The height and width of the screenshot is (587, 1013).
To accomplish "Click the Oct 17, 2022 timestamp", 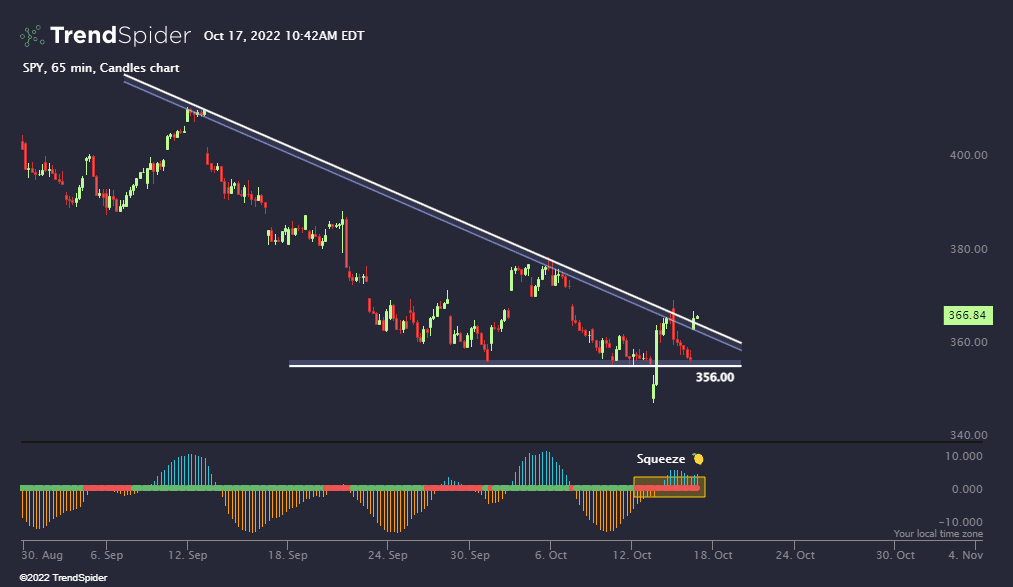I will [284, 36].
